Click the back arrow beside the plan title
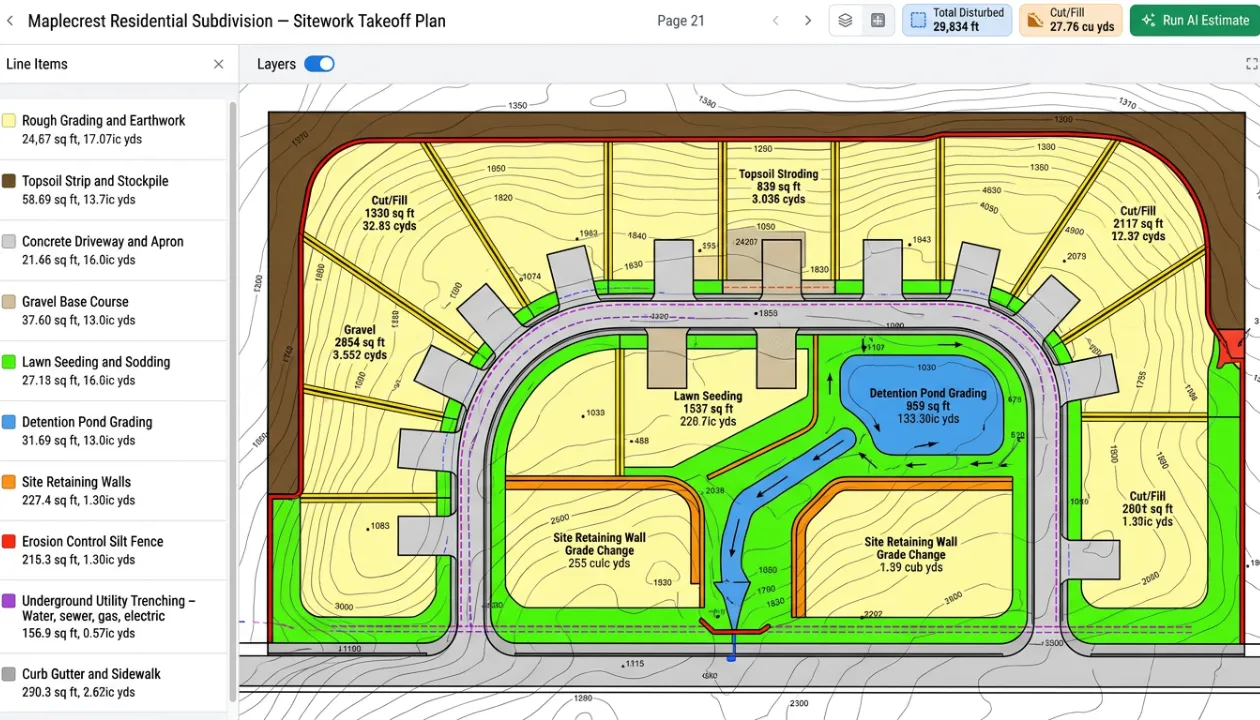Image resolution: width=1260 pixels, height=720 pixels. (x=10, y=20)
